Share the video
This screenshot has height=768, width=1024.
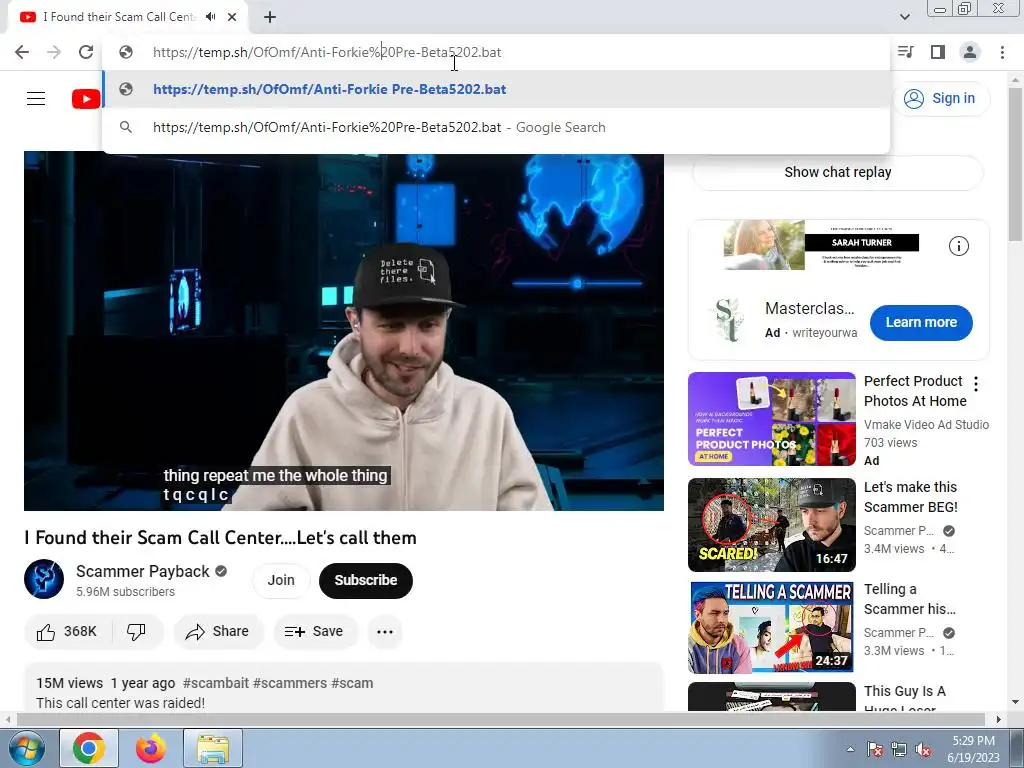pos(218,632)
